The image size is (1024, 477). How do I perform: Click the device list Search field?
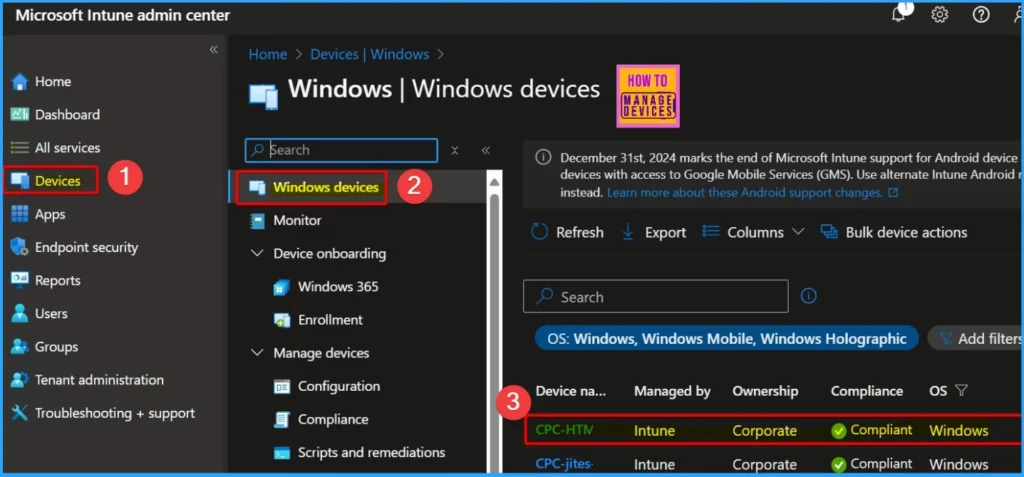point(656,297)
